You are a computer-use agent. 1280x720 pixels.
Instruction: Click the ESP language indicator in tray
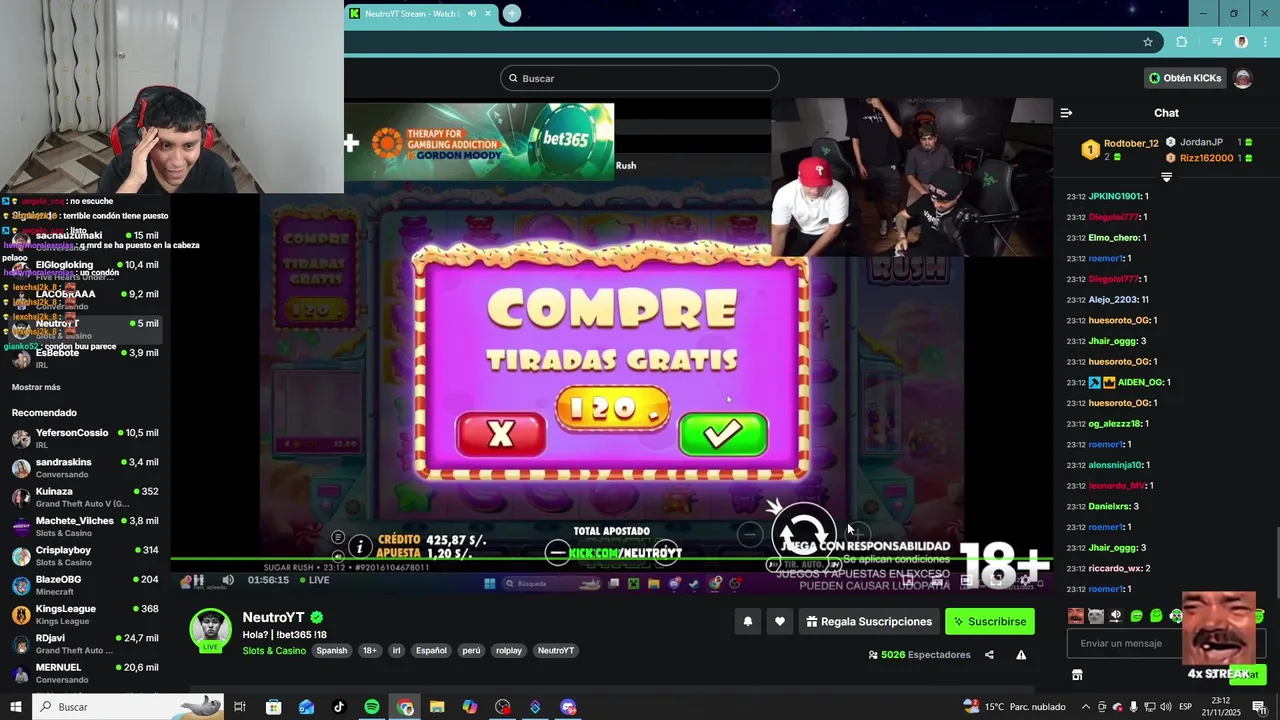pyautogui.click(x=1185, y=707)
